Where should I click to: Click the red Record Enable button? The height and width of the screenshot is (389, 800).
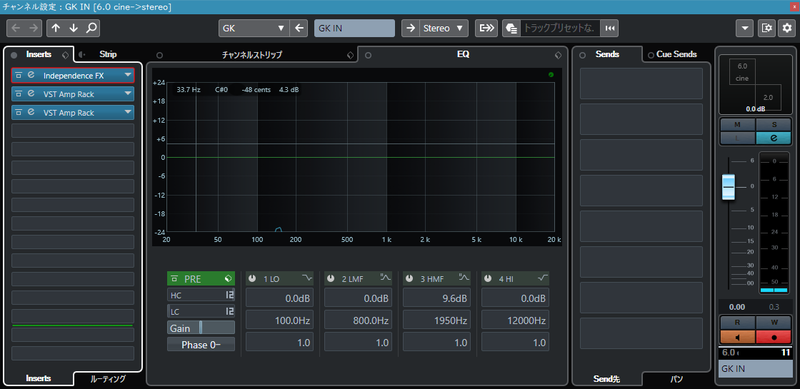click(x=774, y=337)
